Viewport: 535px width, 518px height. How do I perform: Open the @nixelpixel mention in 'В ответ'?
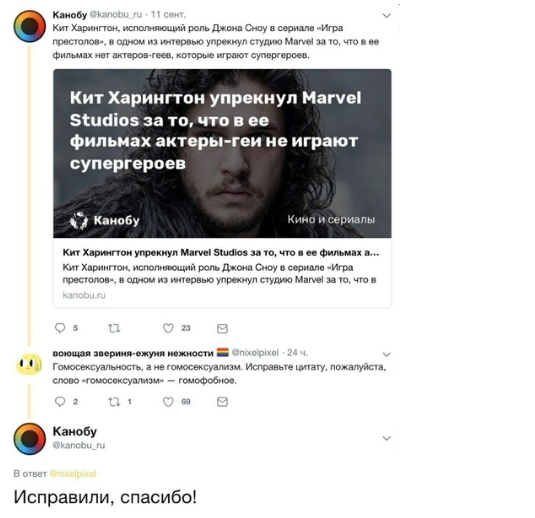tap(73, 474)
